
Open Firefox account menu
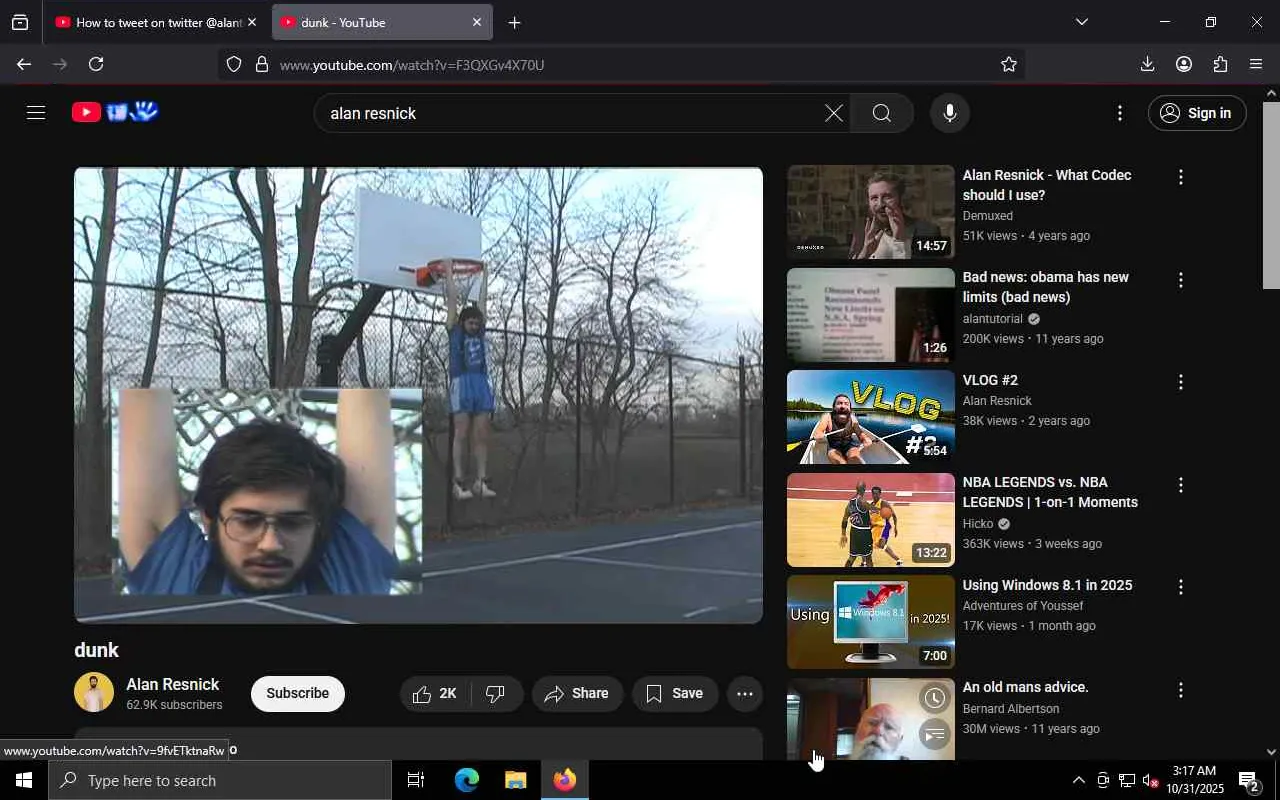tap(1184, 64)
